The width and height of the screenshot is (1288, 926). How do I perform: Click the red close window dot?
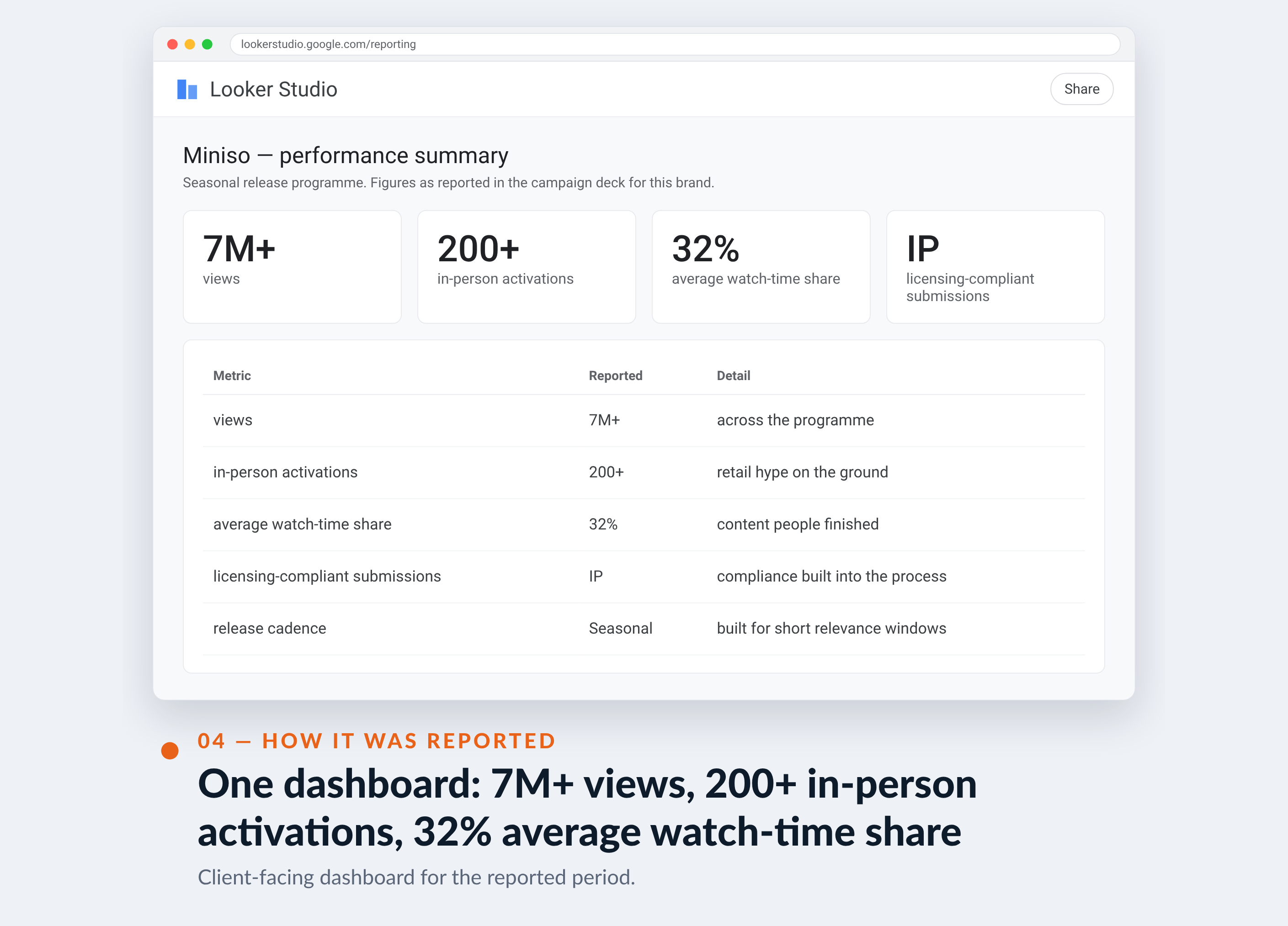coord(173,44)
